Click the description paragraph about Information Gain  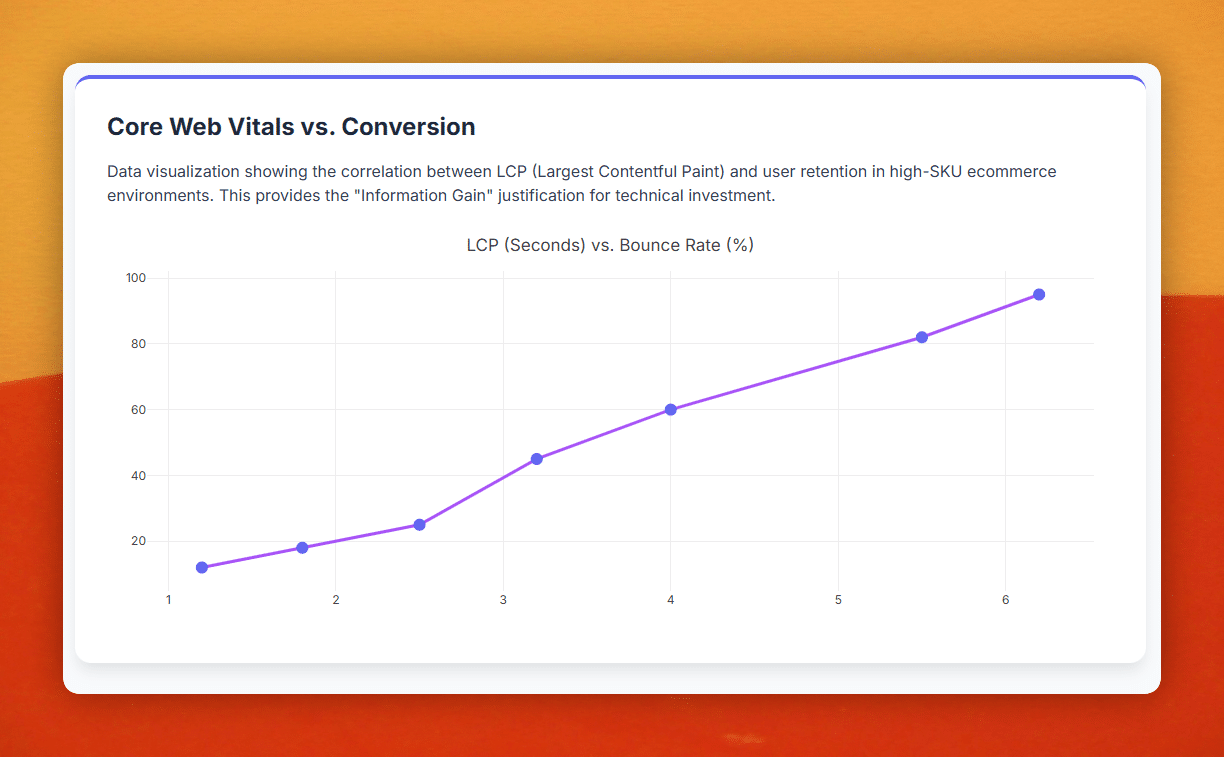coord(582,183)
